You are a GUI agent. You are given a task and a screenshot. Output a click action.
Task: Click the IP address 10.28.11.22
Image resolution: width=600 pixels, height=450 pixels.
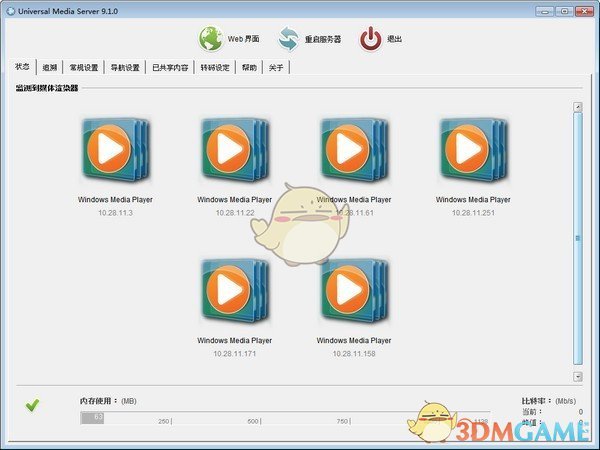[235, 213]
